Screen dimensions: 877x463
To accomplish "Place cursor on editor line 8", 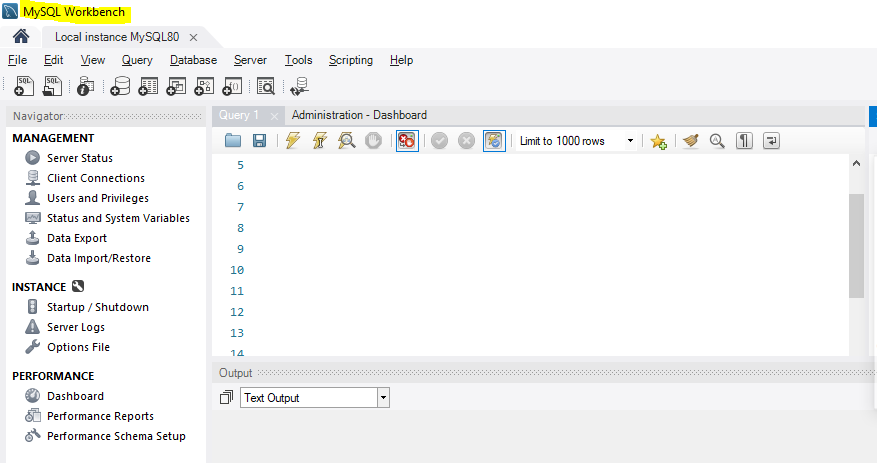I will coord(548,228).
